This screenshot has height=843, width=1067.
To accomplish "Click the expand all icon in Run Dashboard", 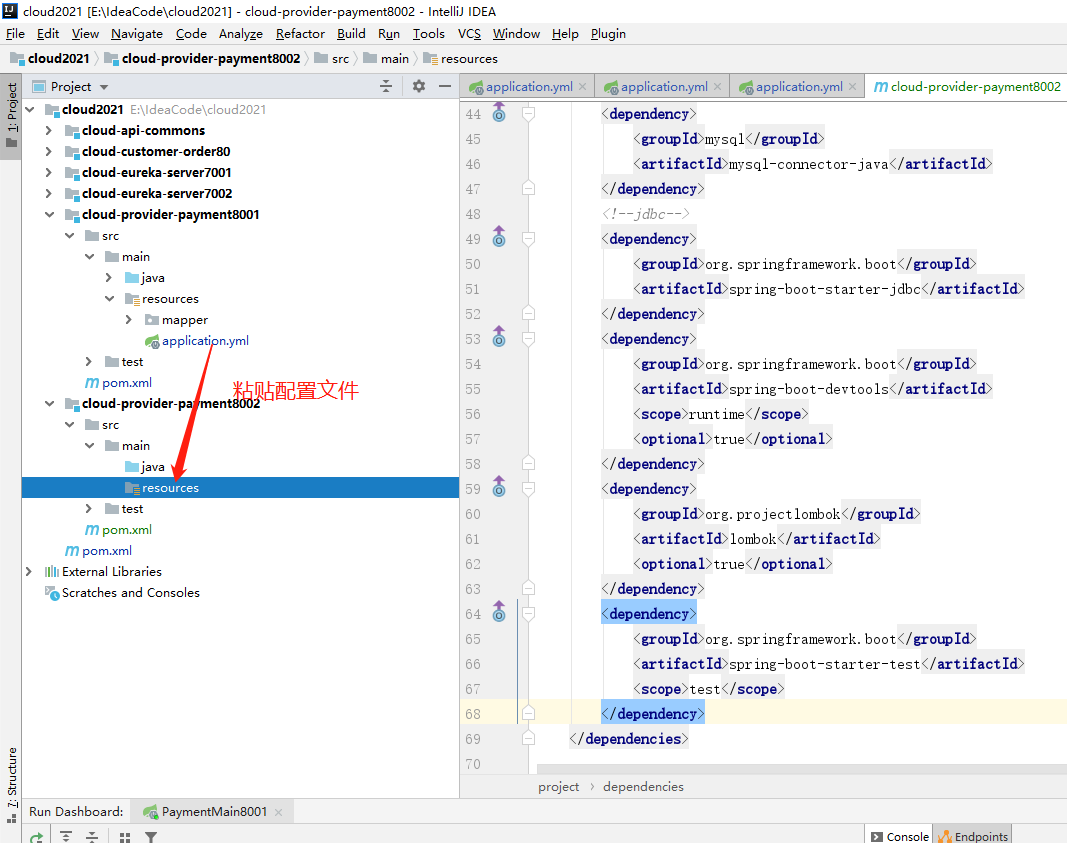I will (x=66, y=837).
